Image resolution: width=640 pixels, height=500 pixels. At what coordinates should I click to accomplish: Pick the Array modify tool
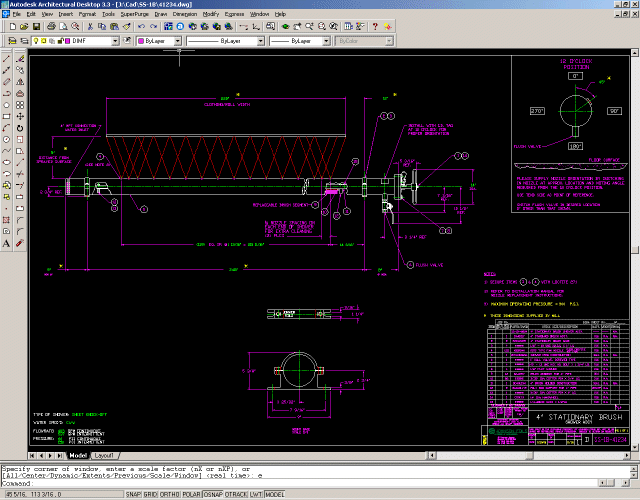click(20, 105)
